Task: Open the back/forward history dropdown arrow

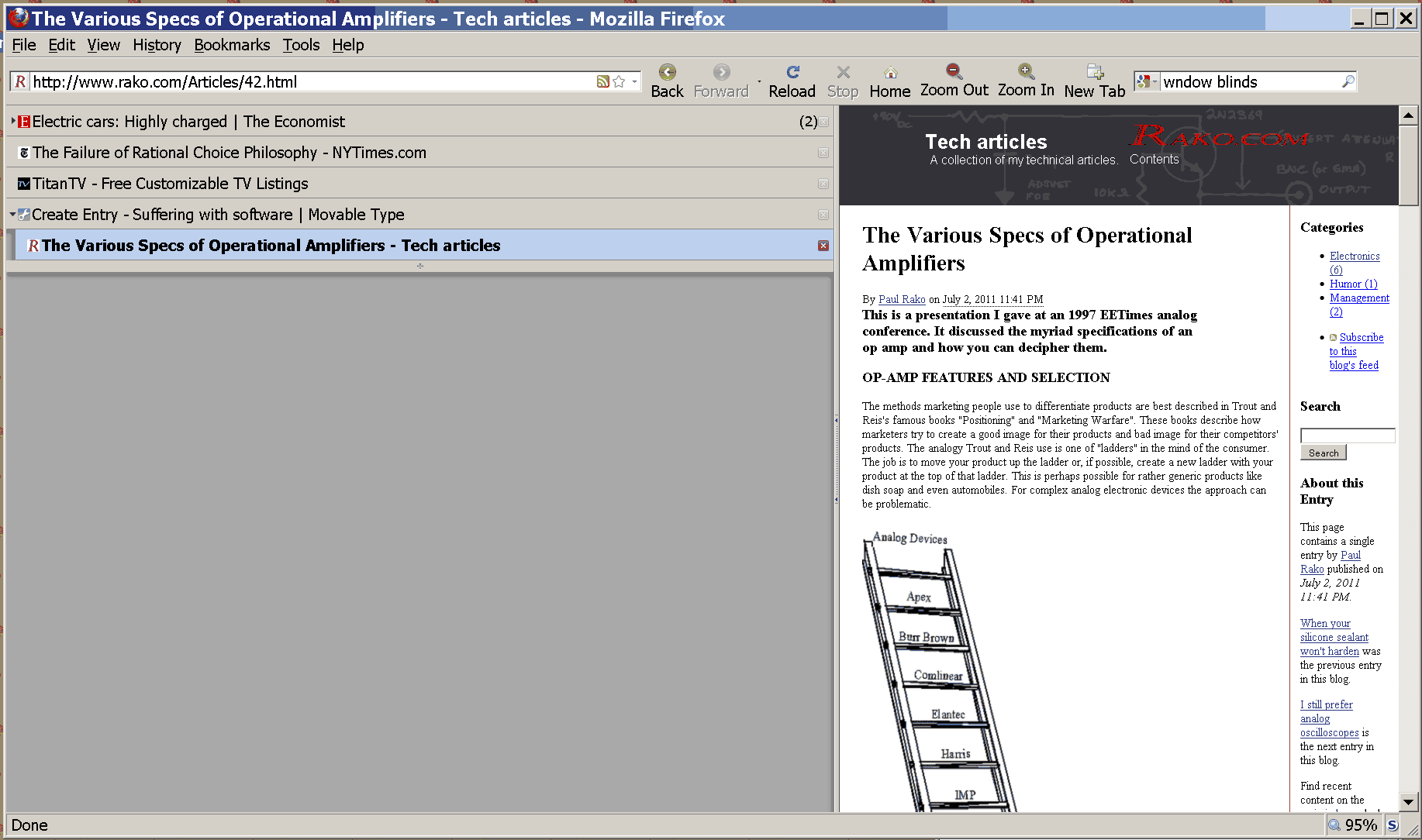Action: coord(759,81)
